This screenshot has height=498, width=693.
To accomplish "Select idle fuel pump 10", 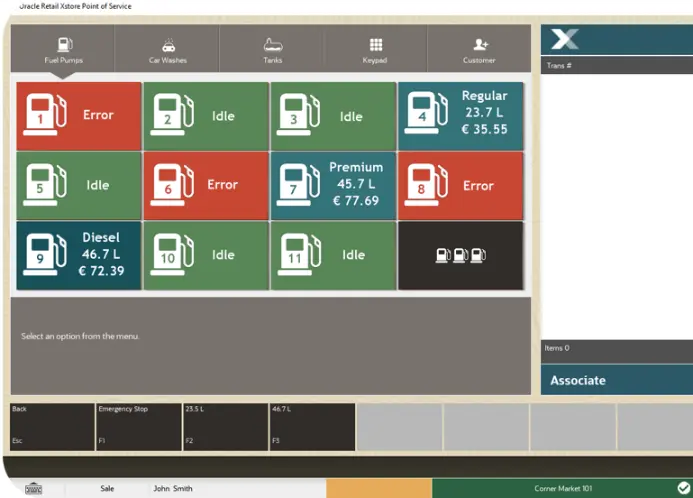I will click(206, 256).
